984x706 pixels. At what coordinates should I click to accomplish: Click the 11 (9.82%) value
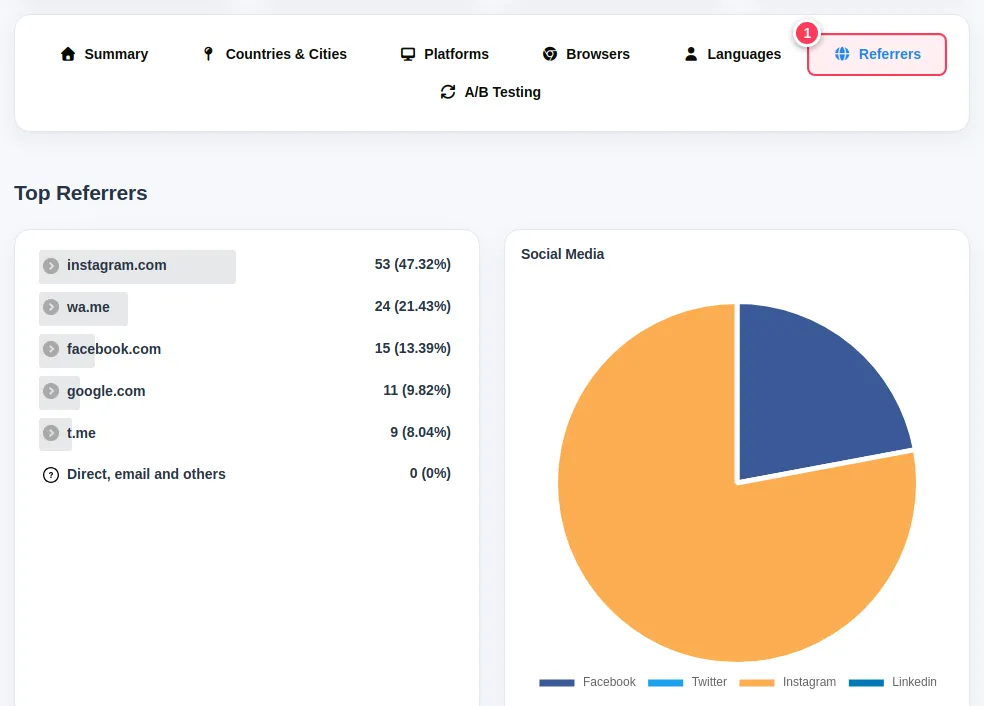(x=417, y=390)
